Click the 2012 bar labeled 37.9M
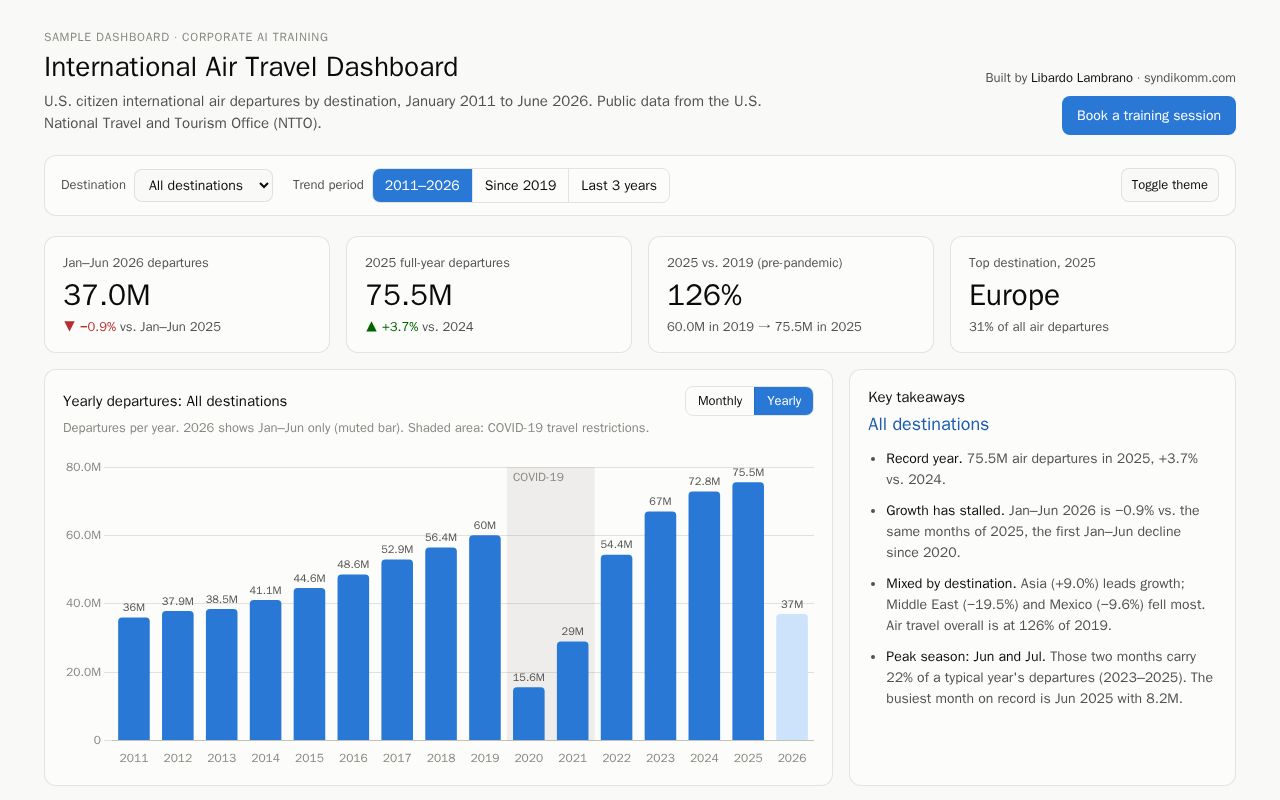The height and width of the screenshot is (800, 1280). click(x=178, y=676)
